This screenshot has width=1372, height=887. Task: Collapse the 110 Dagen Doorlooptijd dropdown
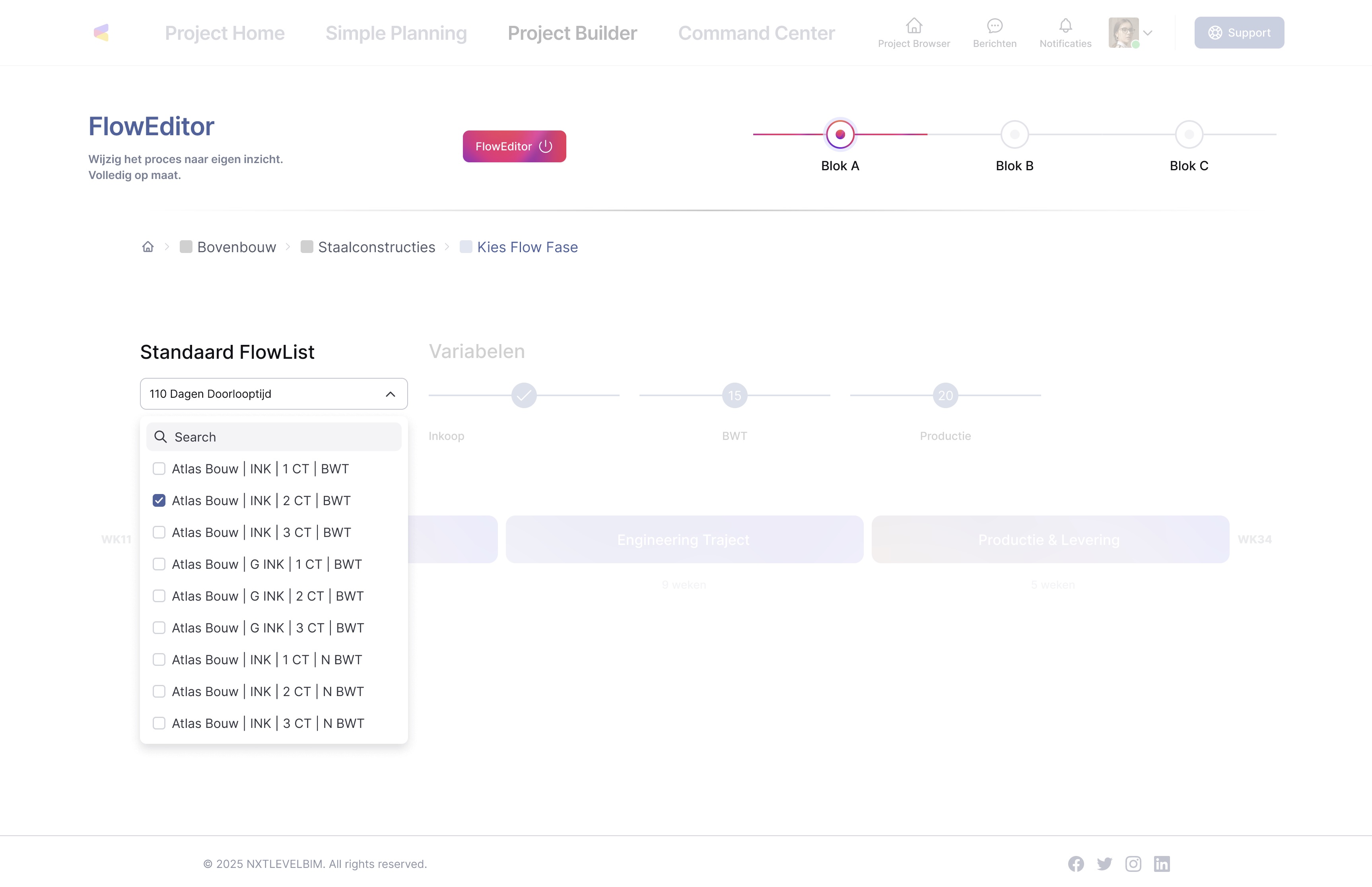coord(390,394)
